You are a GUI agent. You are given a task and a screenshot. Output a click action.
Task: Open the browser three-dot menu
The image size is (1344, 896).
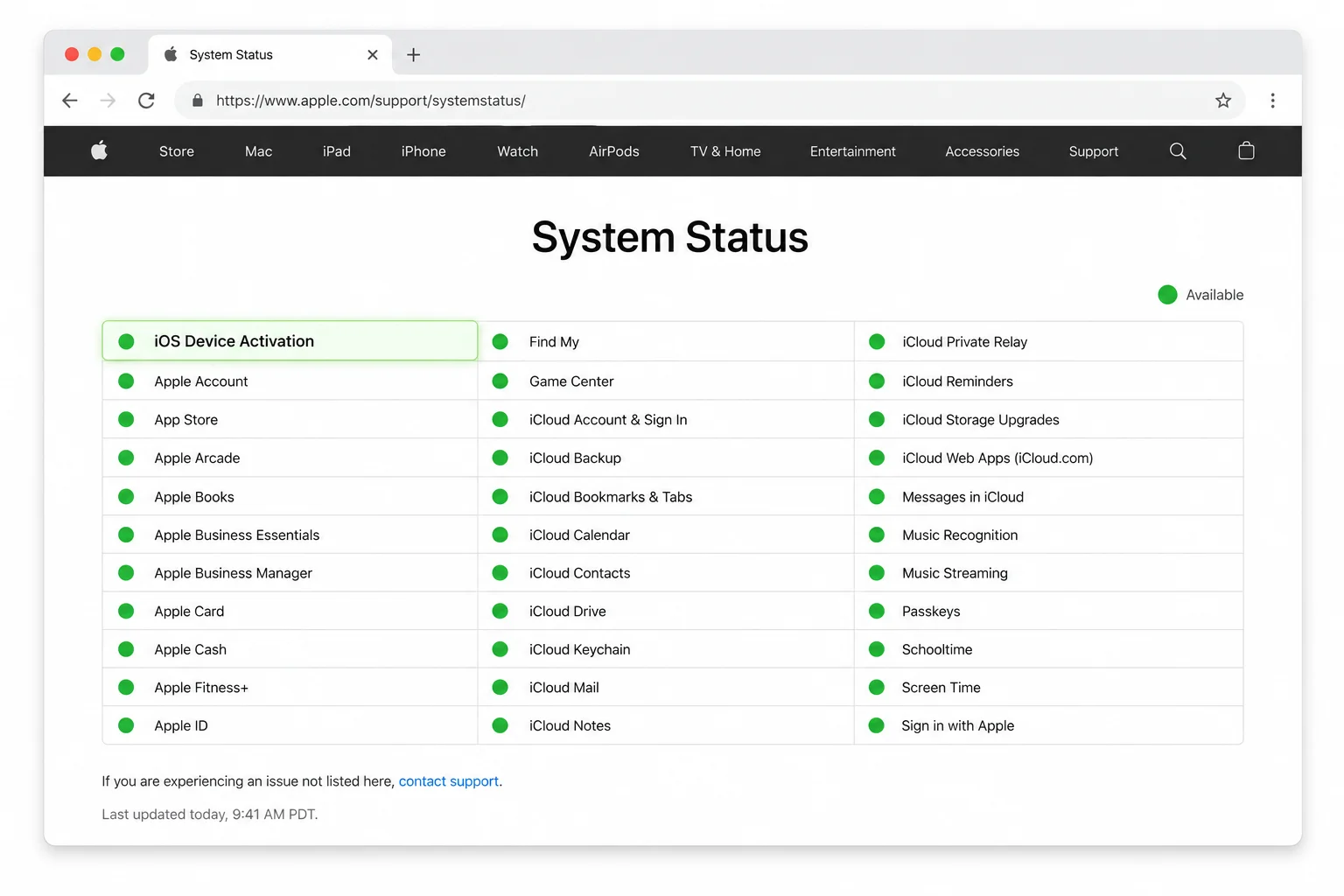tap(1272, 101)
